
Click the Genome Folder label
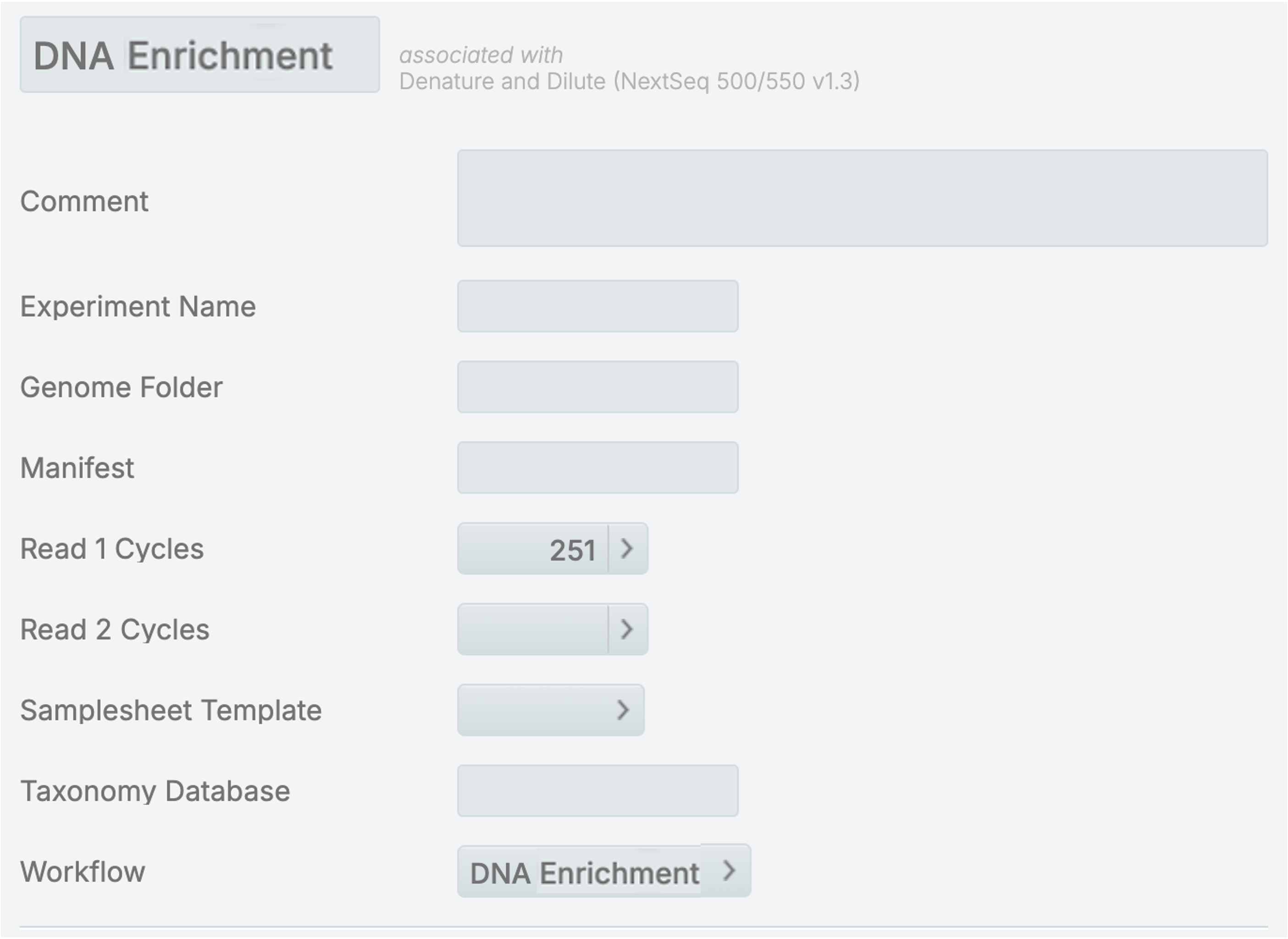coord(121,387)
